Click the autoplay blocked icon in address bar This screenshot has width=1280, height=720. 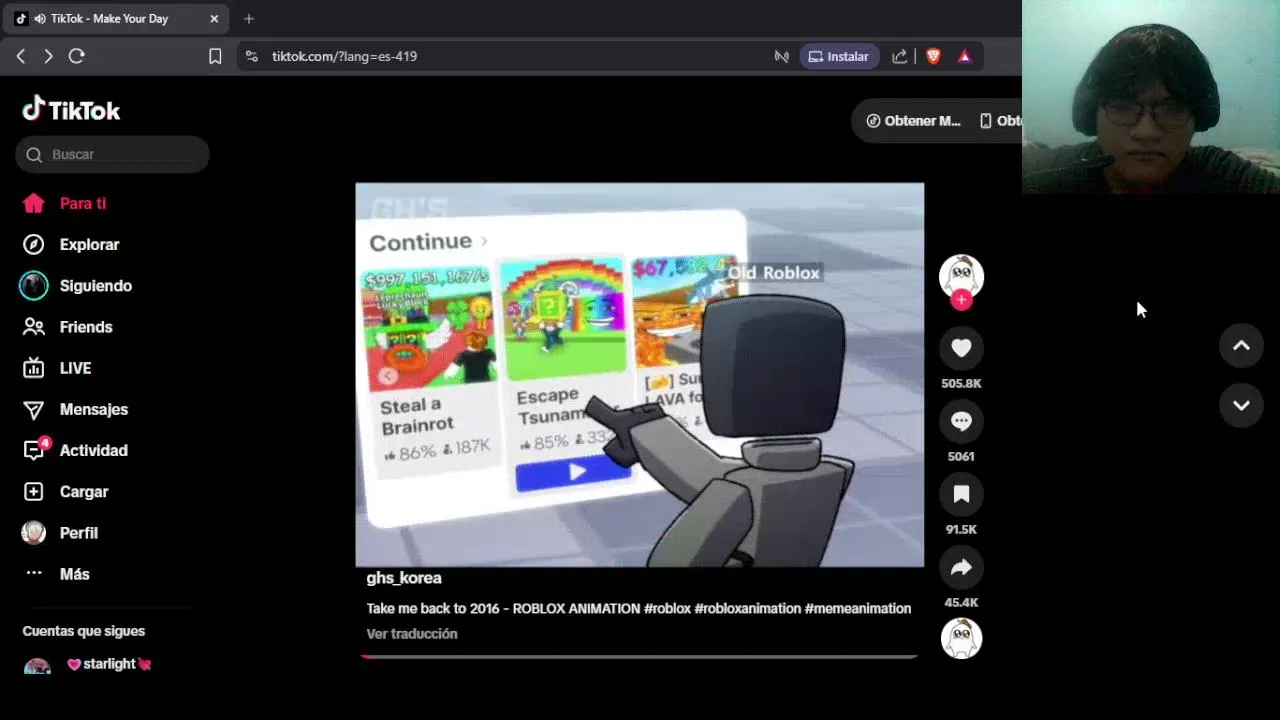coord(782,56)
